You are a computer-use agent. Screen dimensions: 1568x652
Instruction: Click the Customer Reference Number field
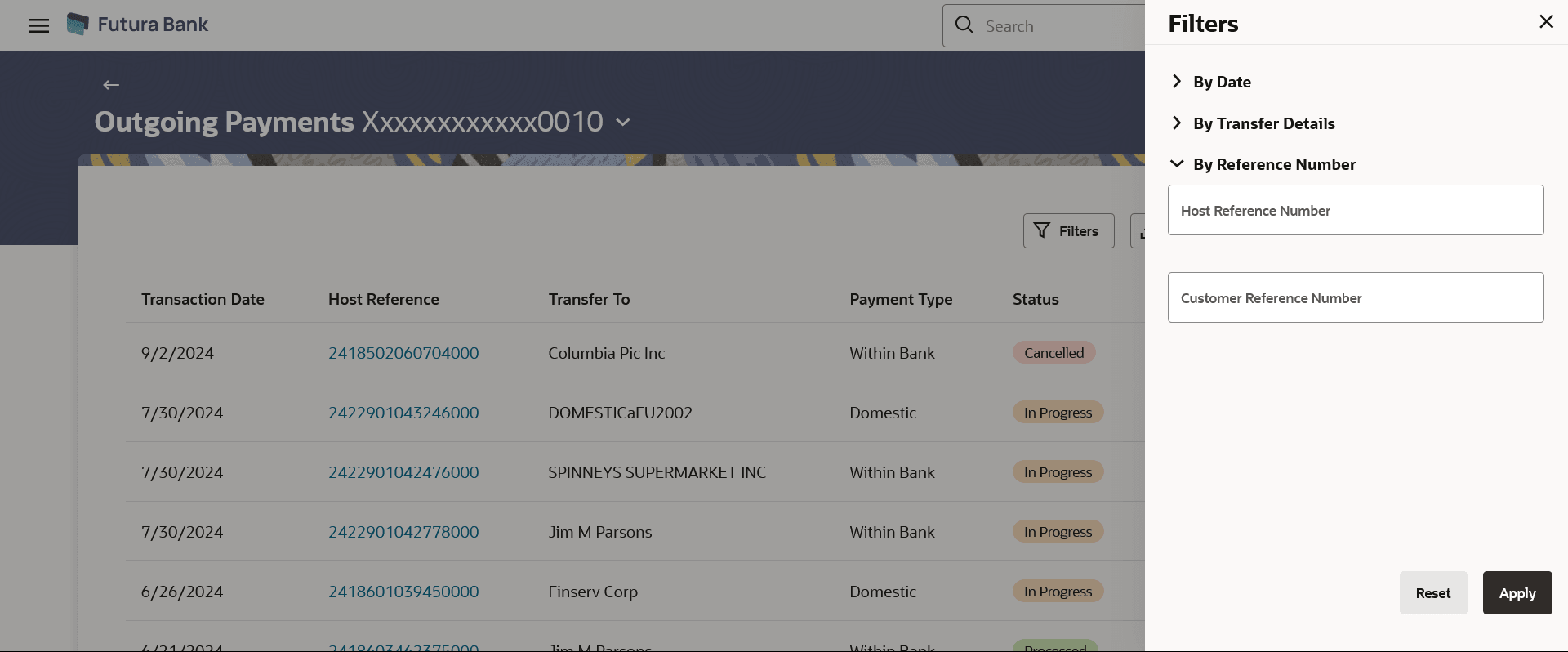coord(1356,297)
